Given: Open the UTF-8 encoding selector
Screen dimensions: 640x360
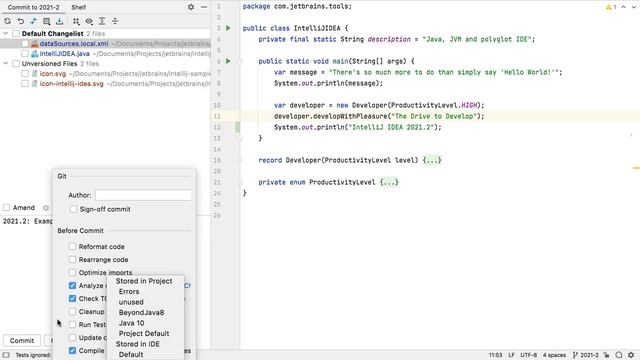Looking at the screenshot, I should pyautogui.click(x=529, y=355).
